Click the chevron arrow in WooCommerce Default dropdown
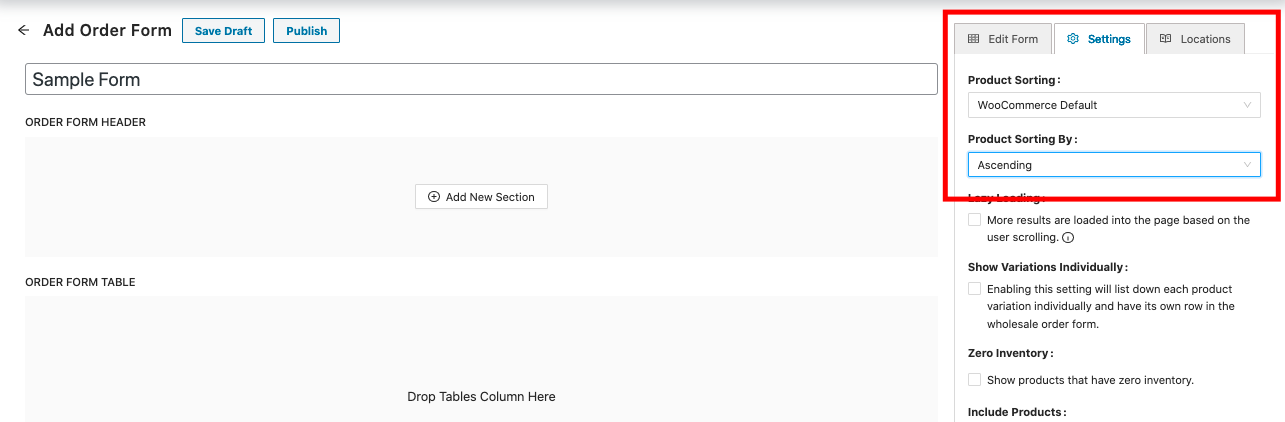Screen dimensions: 1285x422 [1247, 105]
